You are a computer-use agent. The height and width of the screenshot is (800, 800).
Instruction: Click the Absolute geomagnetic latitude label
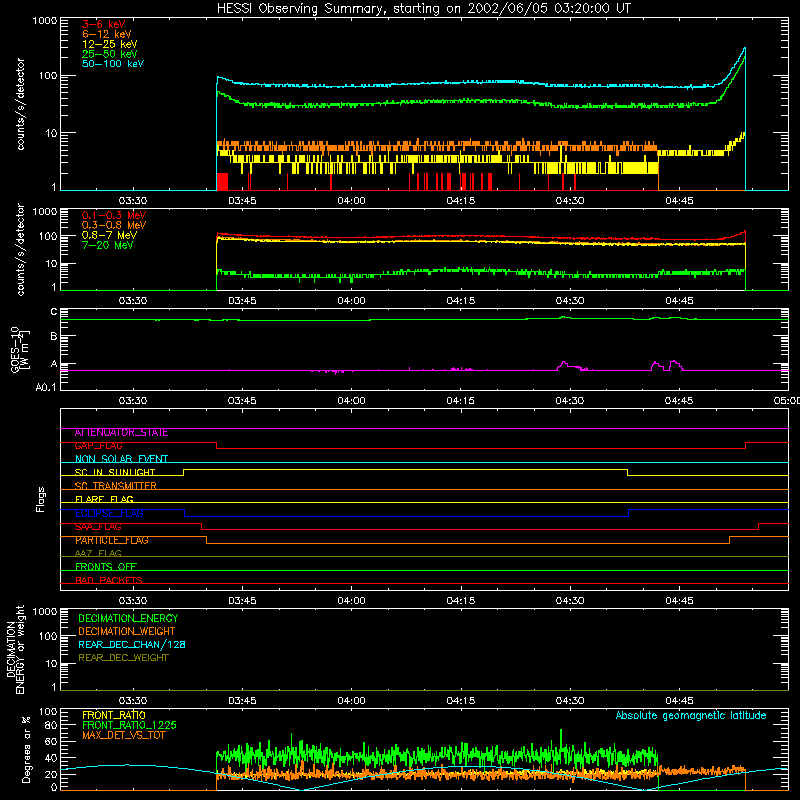691,715
